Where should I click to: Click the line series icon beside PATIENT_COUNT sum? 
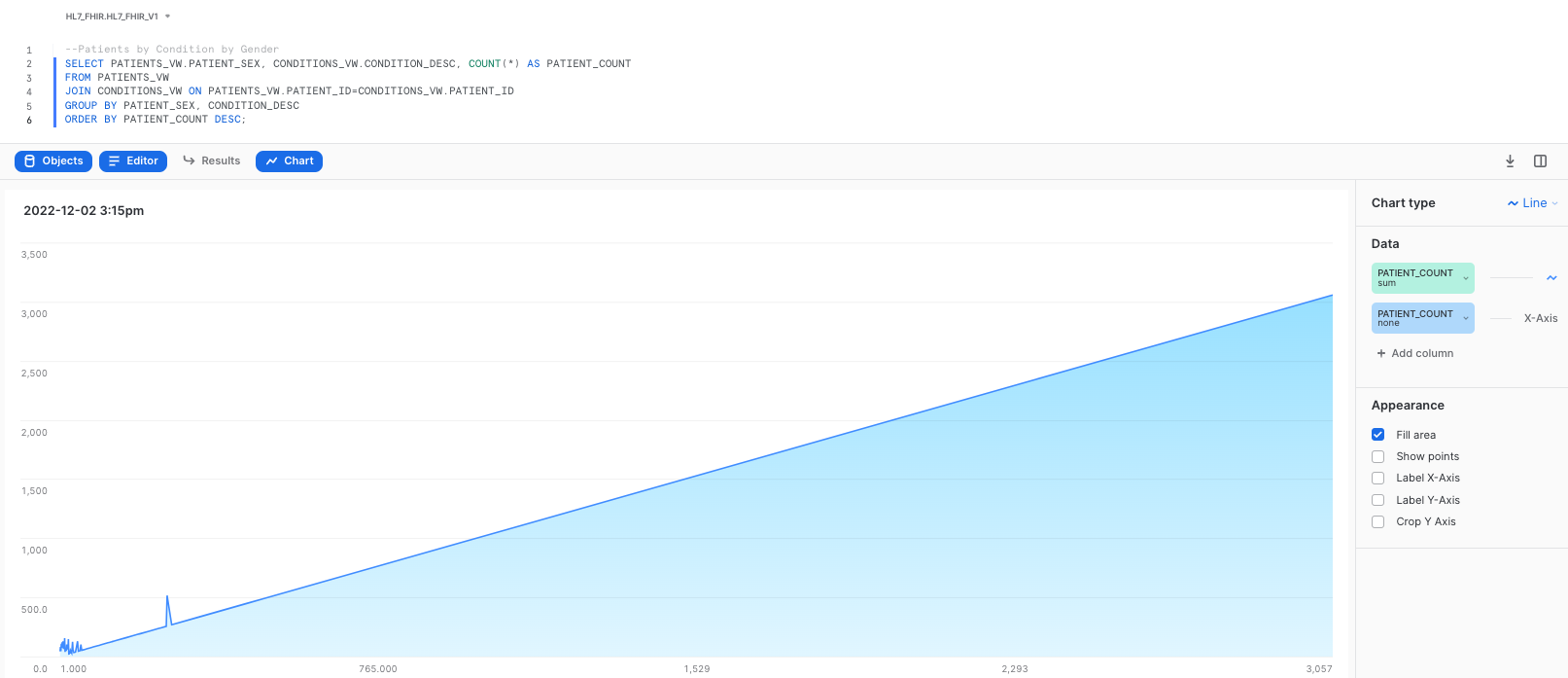click(1551, 278)
